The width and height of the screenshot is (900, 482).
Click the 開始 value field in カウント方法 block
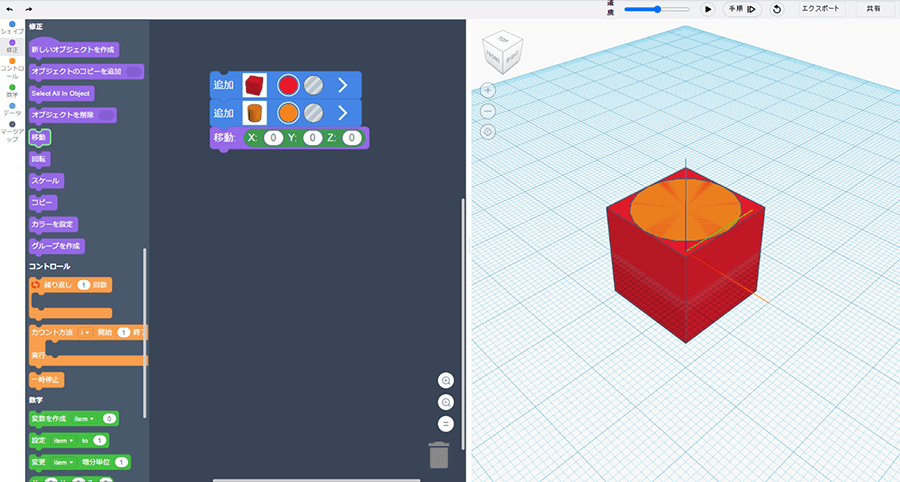[123, 332]
